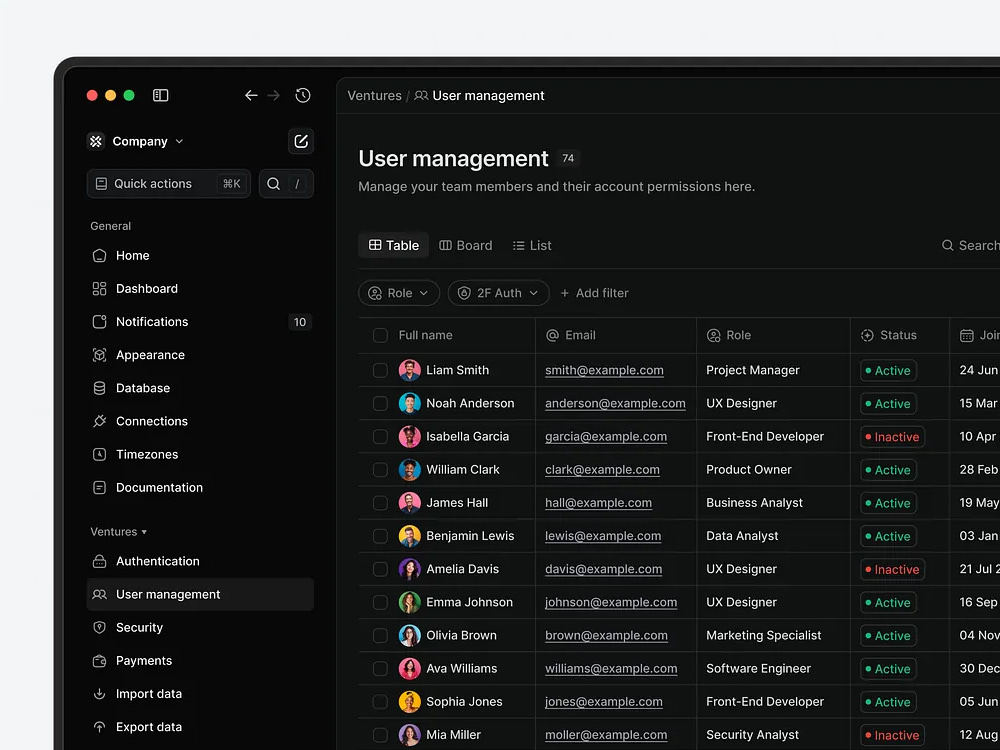
Task: Click the Authentication lock icon
Action: 99,561
